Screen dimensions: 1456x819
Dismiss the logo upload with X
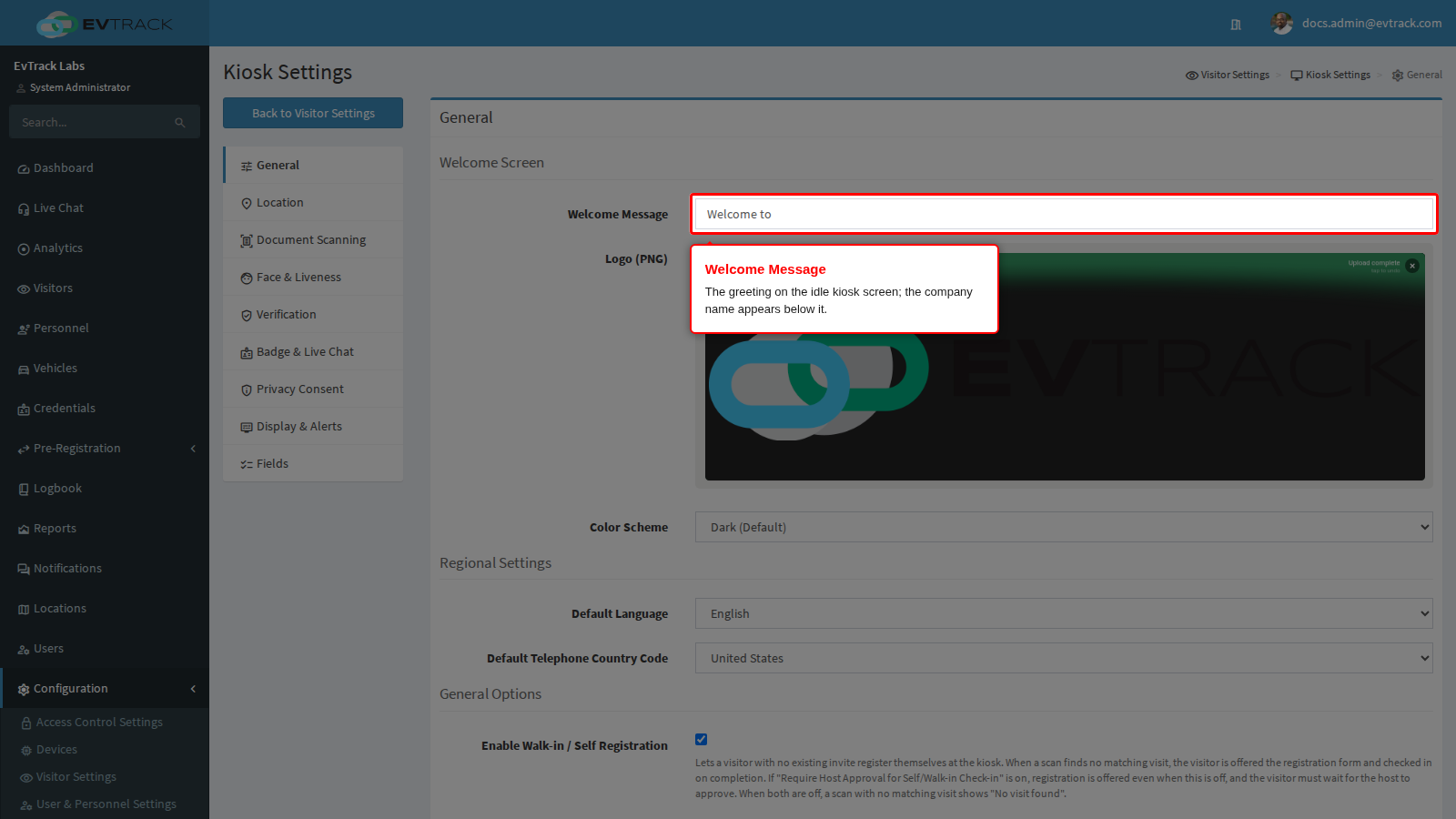(x=1412, y=266)
